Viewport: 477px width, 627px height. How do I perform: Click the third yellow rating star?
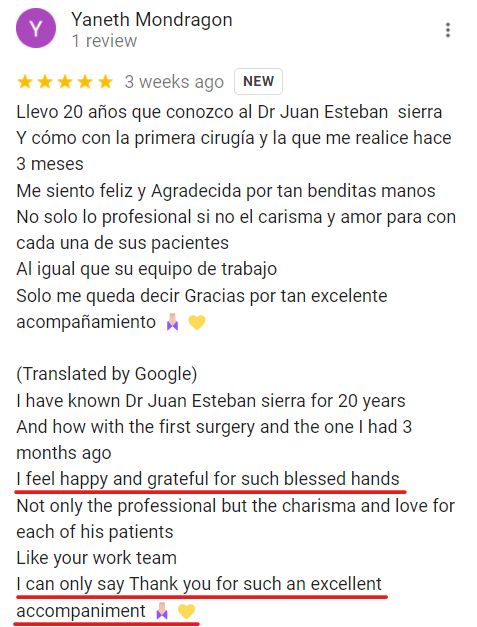coord(65,82)
